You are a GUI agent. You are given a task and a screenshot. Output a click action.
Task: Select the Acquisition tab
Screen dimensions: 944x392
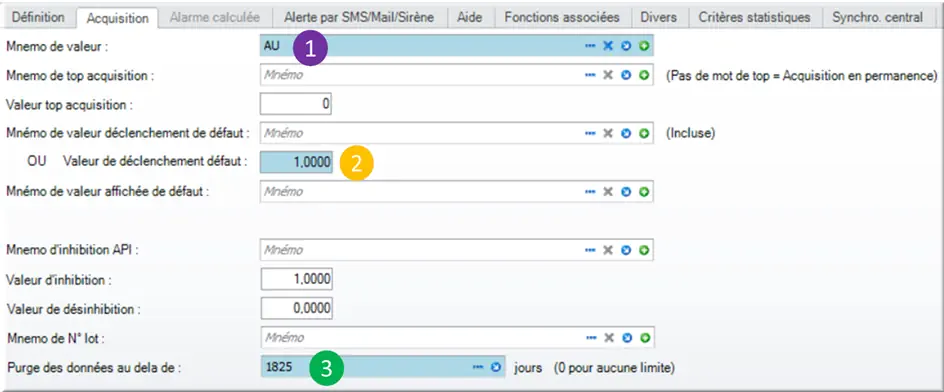coord(117,18)
